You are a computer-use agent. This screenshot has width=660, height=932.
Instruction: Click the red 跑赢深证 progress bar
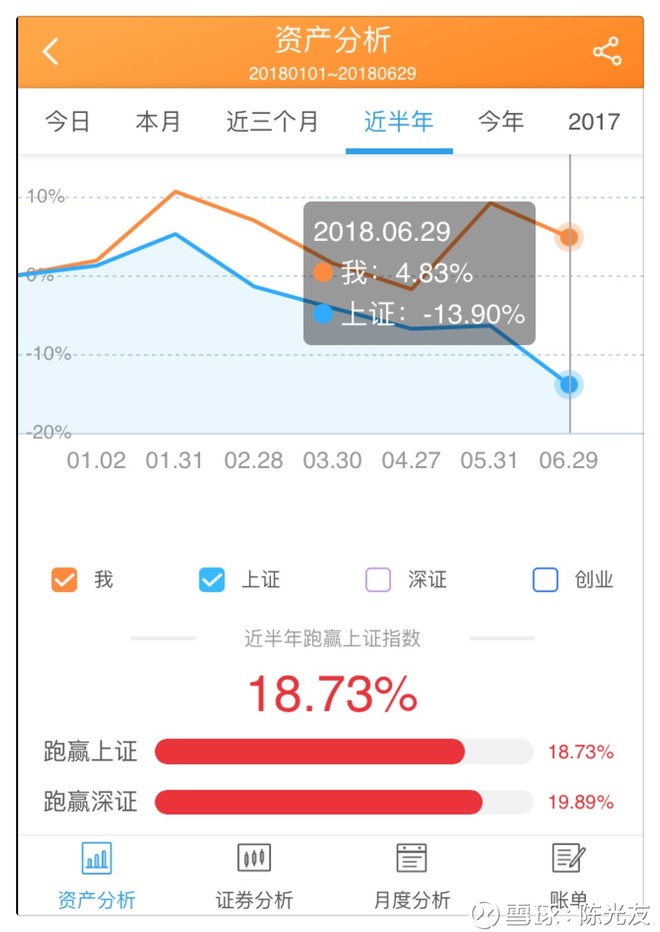click(x=320, y=802)
